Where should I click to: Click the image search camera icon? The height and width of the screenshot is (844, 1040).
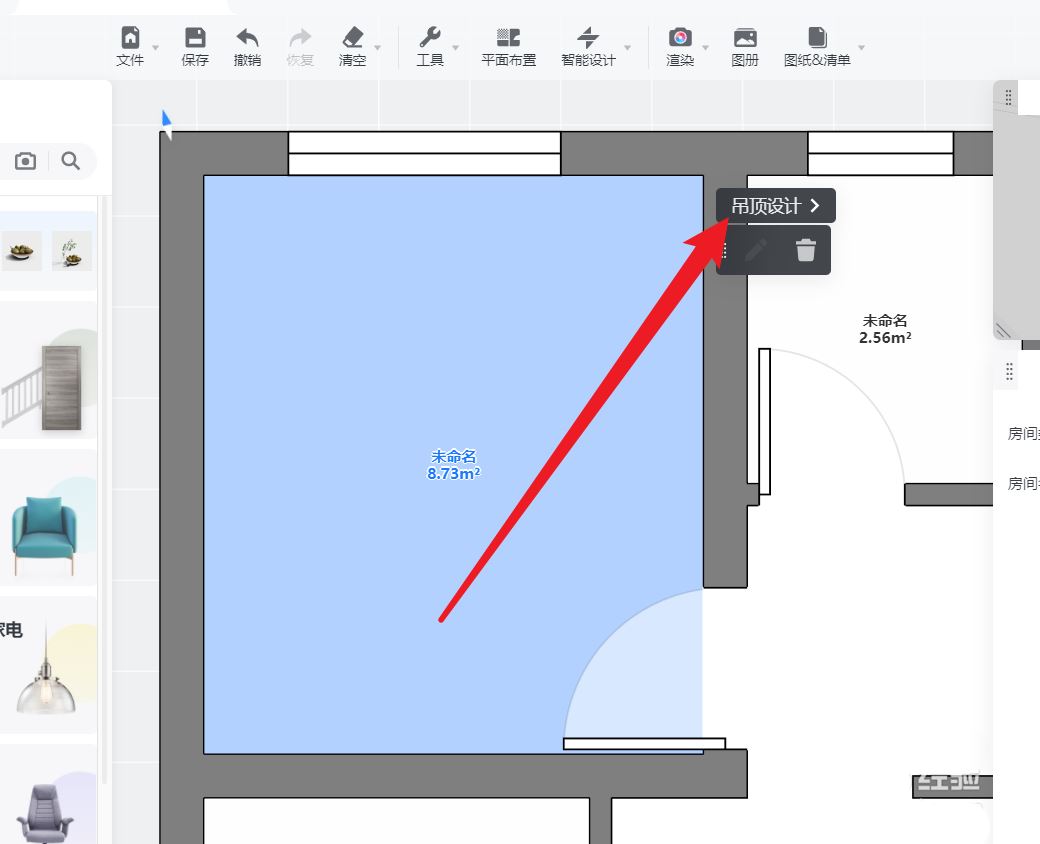click(x=25, y=161)
